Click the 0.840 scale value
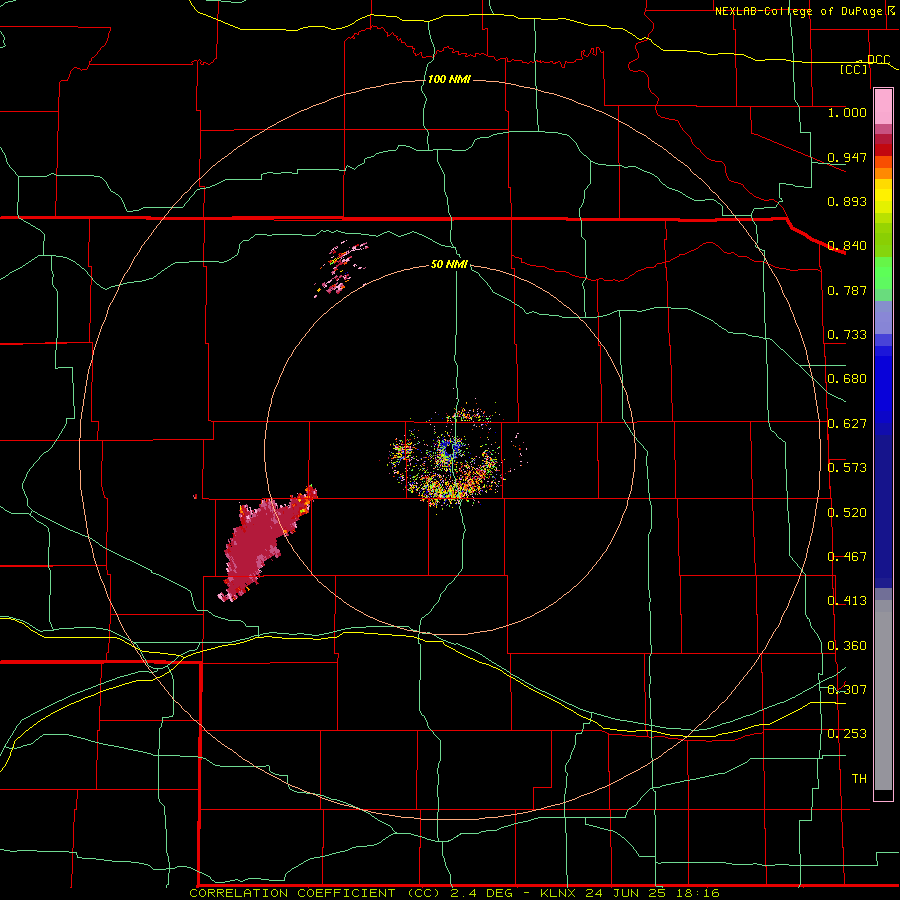The height and width of the screenshot is (900, 900). coord(847,246)
